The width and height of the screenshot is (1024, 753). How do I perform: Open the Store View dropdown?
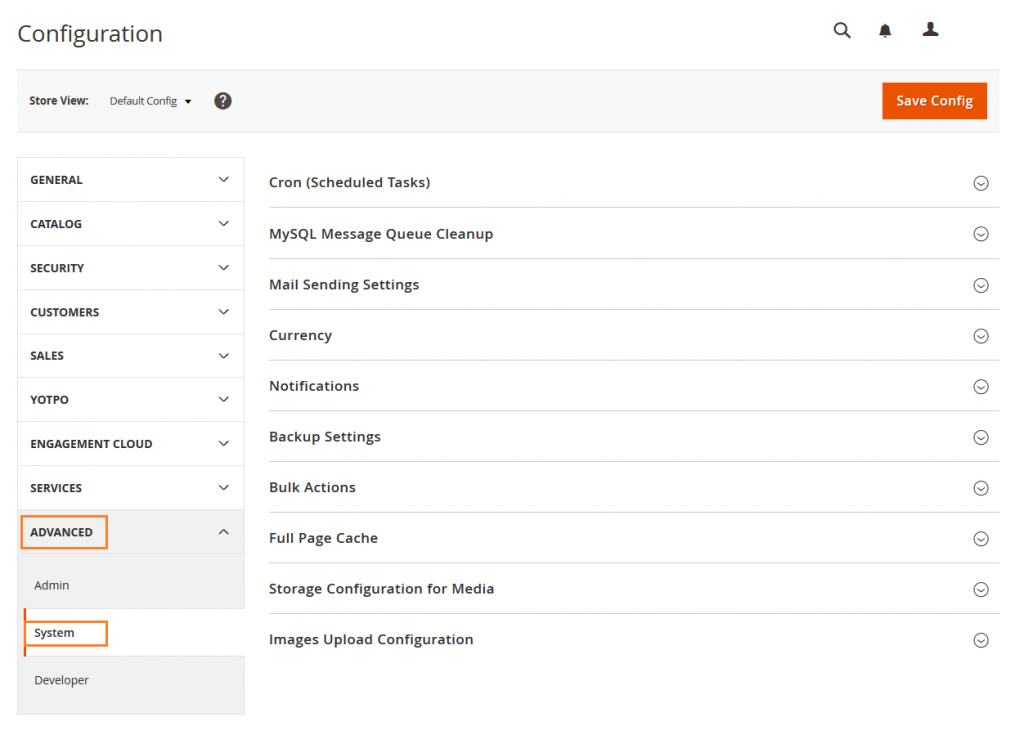pyautogui.click(x=150, y=100)
